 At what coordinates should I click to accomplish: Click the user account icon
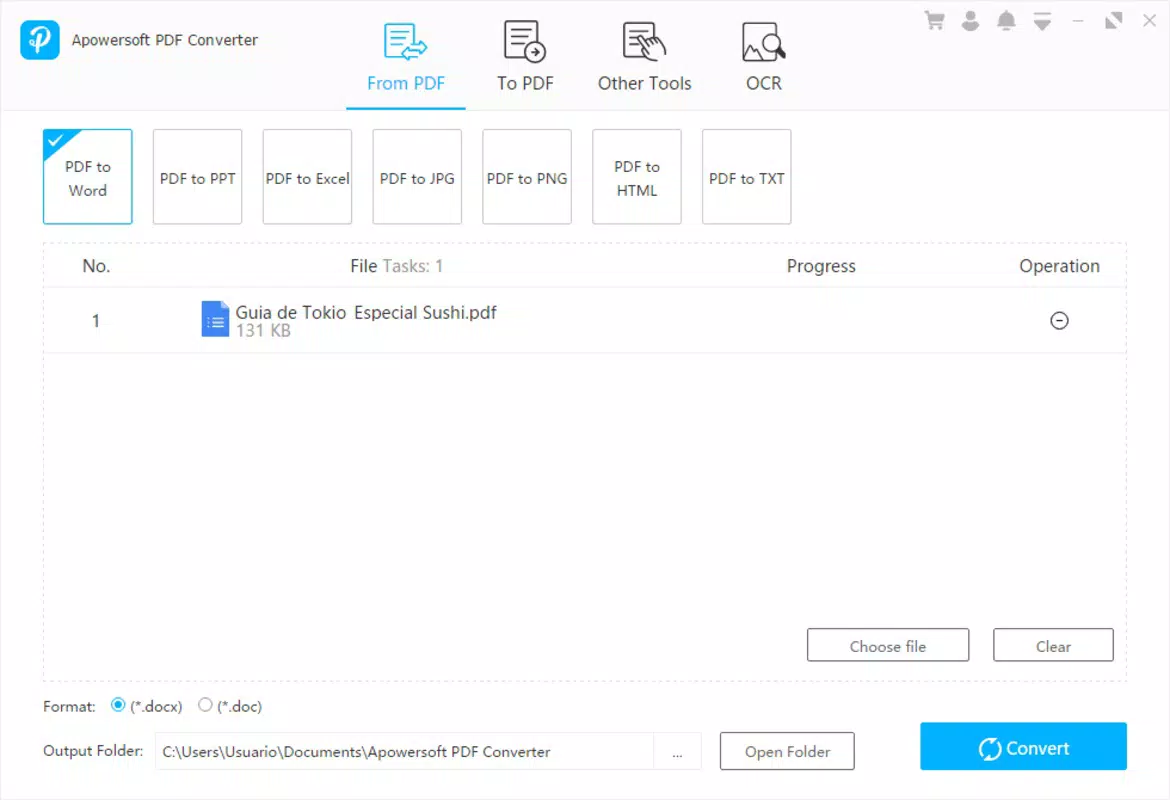pos(970,21)
